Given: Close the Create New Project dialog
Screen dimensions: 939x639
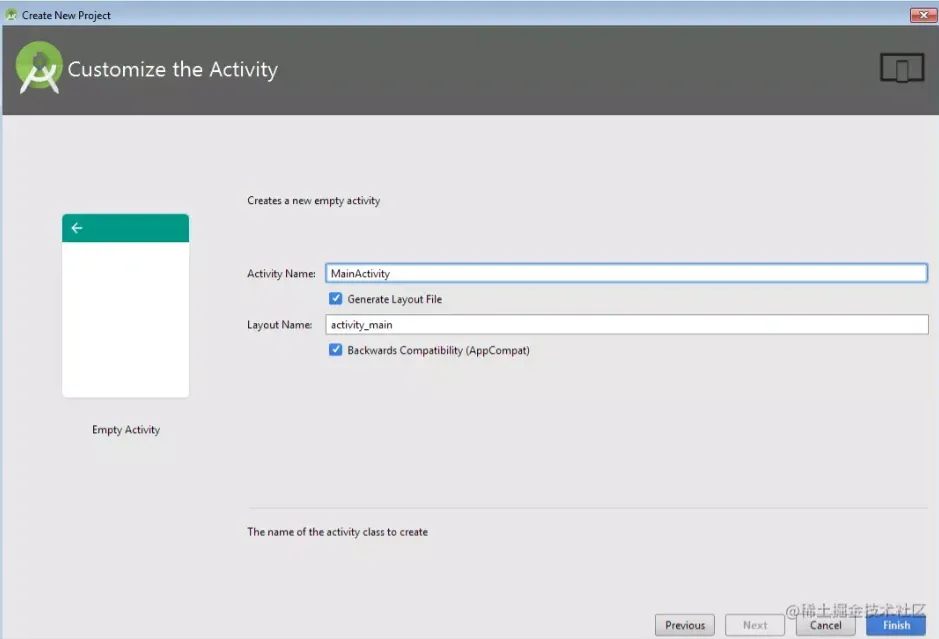Looking at the screenshot, I should [923, 15].
